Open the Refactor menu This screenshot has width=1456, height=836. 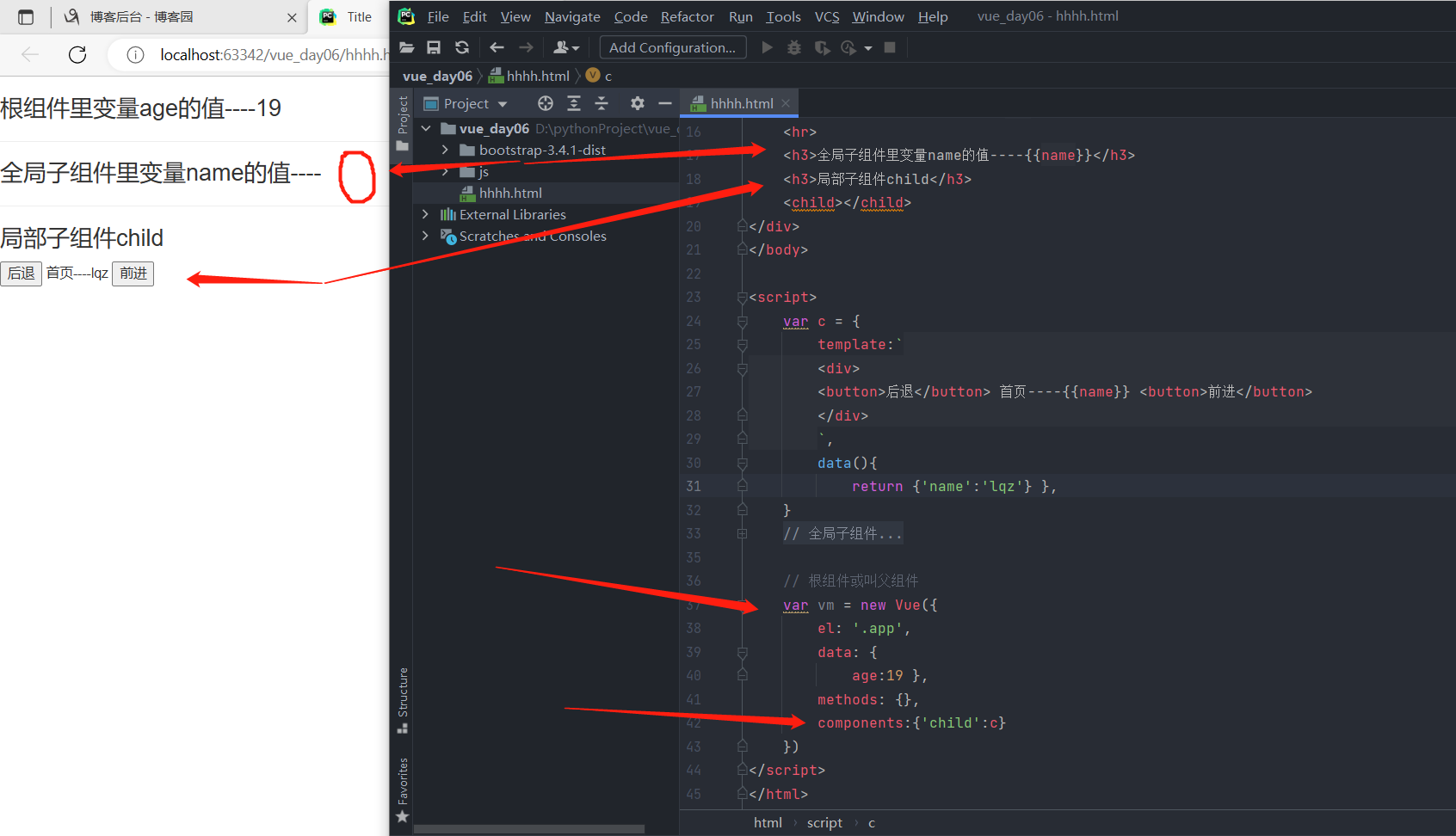[687, 16]
